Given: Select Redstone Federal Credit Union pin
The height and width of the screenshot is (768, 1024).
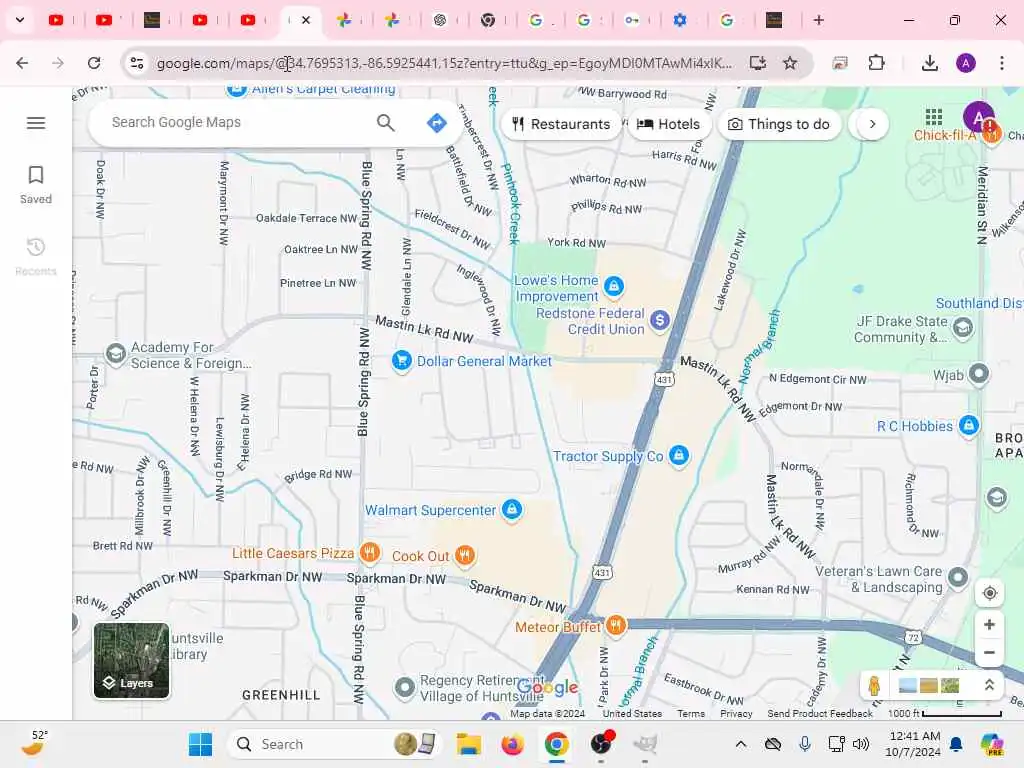Looking at the screenshot, I should (x=660, y=320).
